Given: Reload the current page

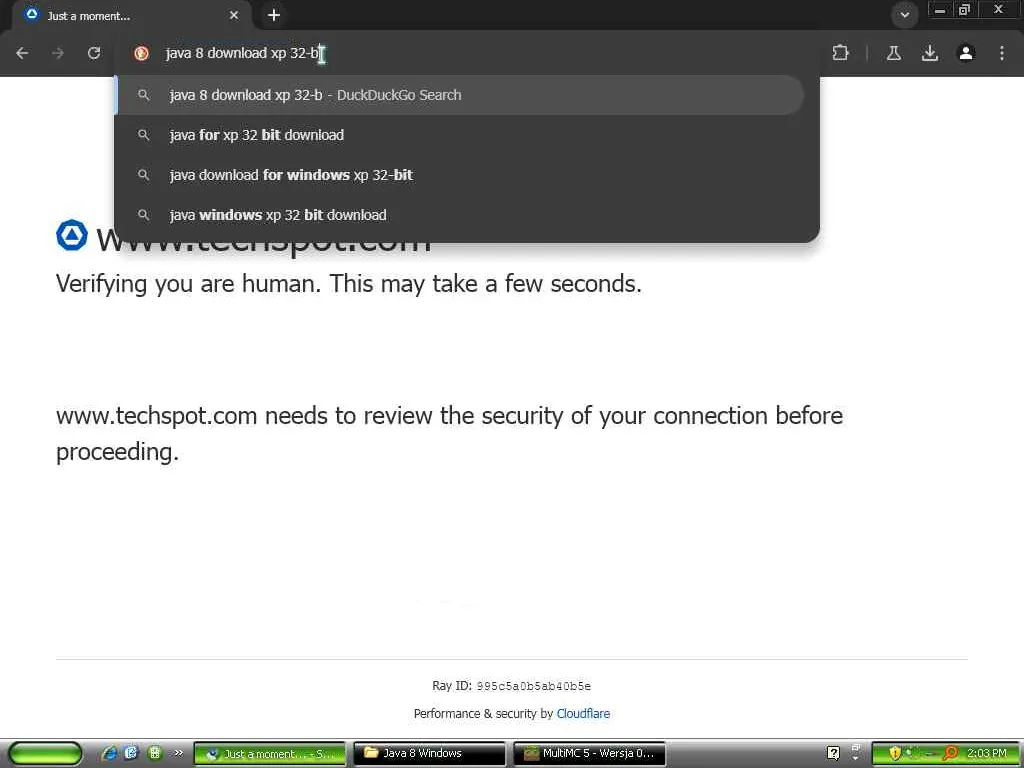Looking at the screenshot, I should (x=94, y=53).
